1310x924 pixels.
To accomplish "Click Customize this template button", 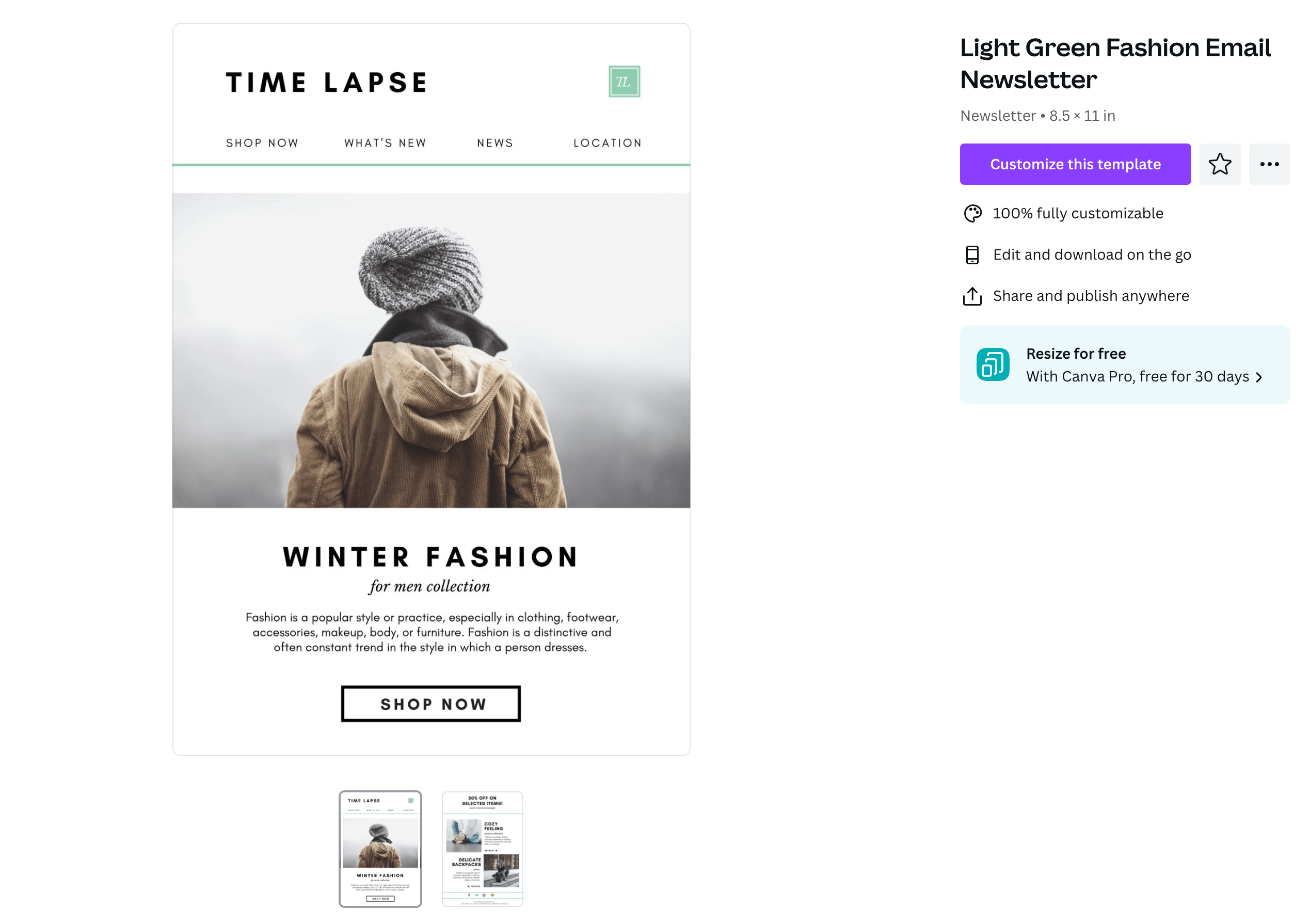I will tap(1075, 164).
